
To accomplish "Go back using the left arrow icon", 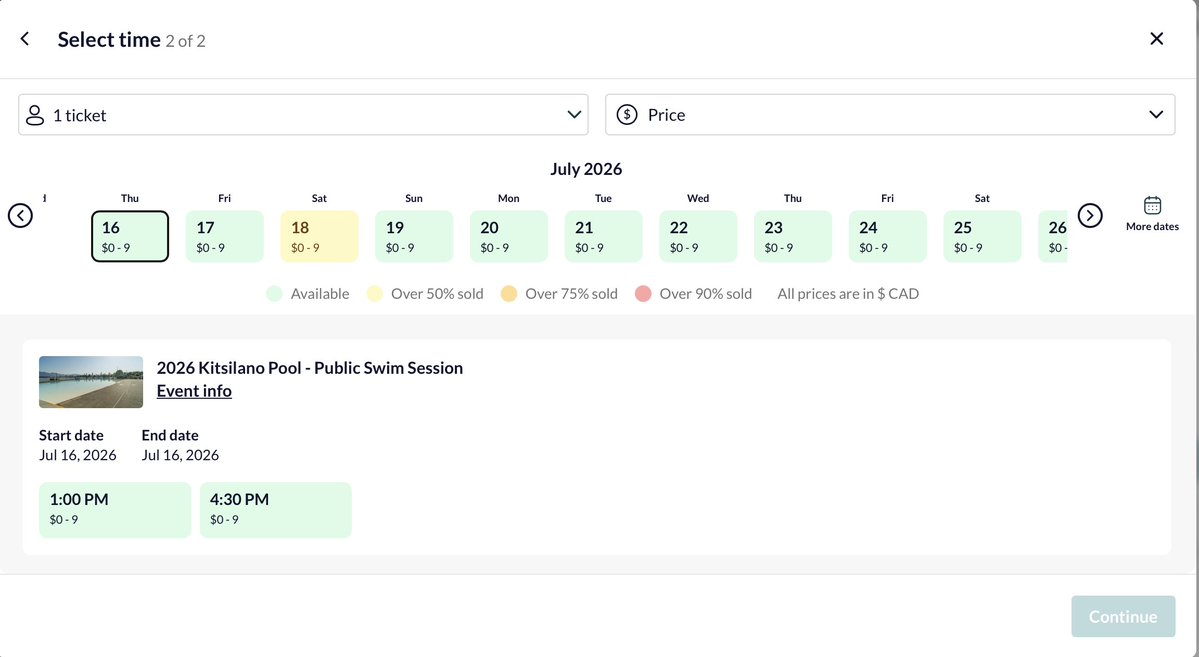I will point(24,39).
